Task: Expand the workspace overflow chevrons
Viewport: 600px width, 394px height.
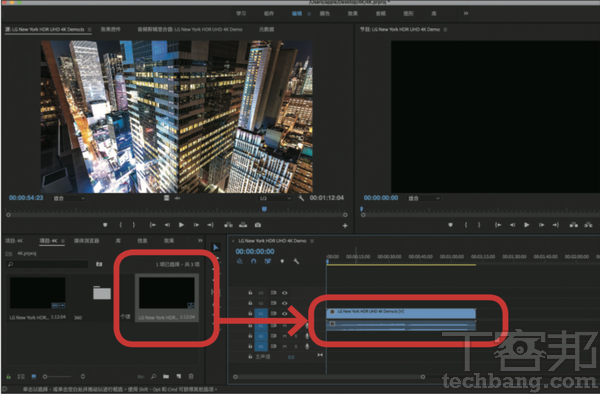Action: point(466,13)
